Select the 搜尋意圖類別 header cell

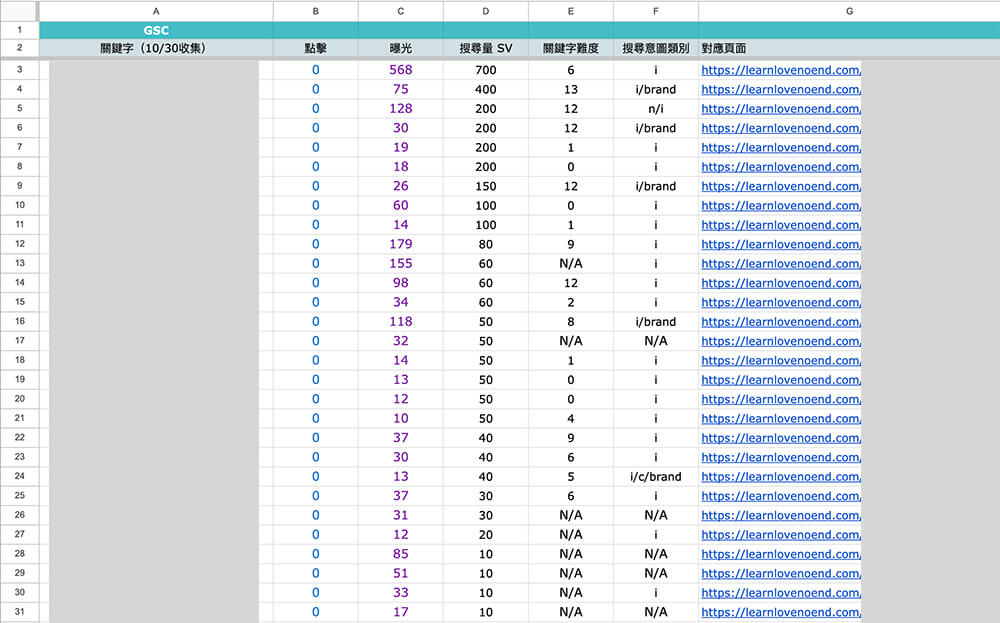click(x=656, y=48)
